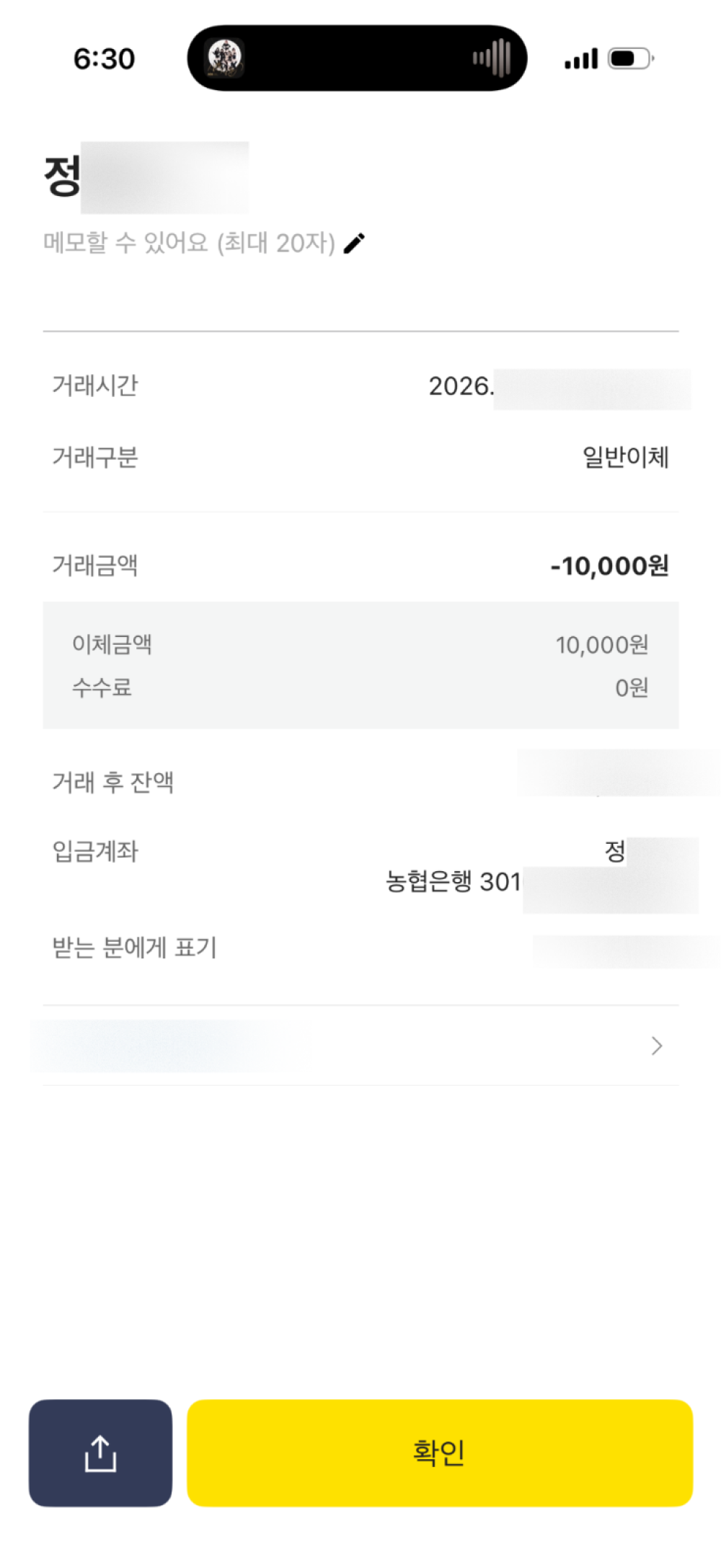The height and width of the screenshot is (1568, 721).
Task: Tap the cellular signal icon
Action: point(581,58)
